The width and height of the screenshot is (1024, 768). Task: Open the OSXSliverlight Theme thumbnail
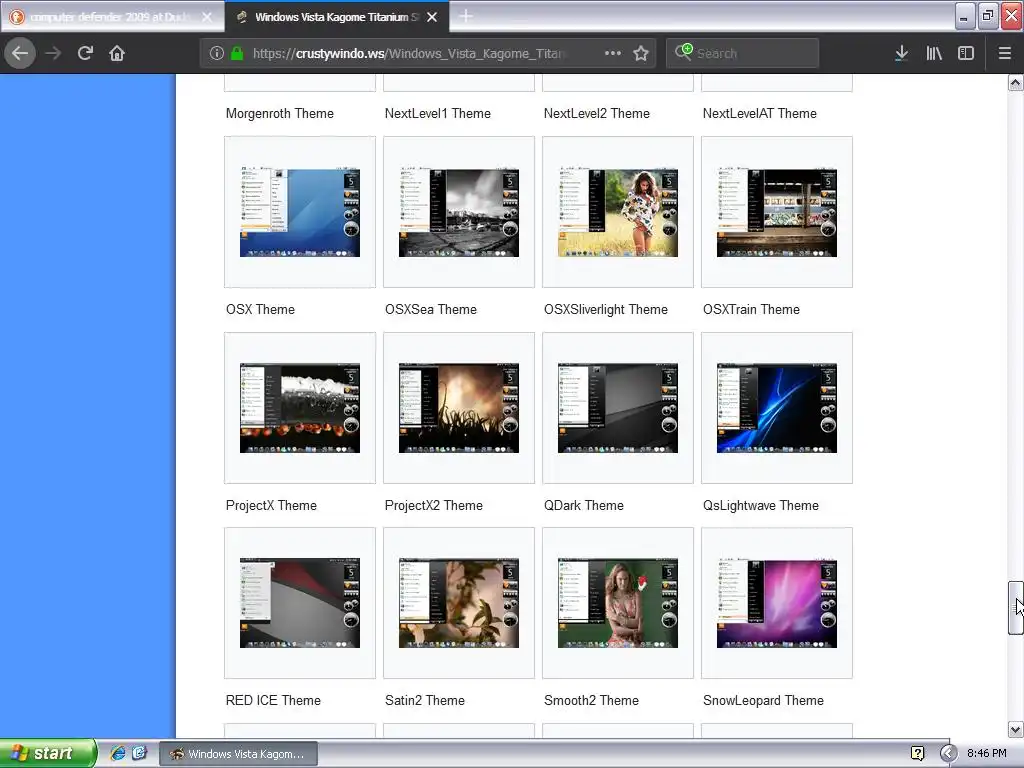tap(618, 212)
